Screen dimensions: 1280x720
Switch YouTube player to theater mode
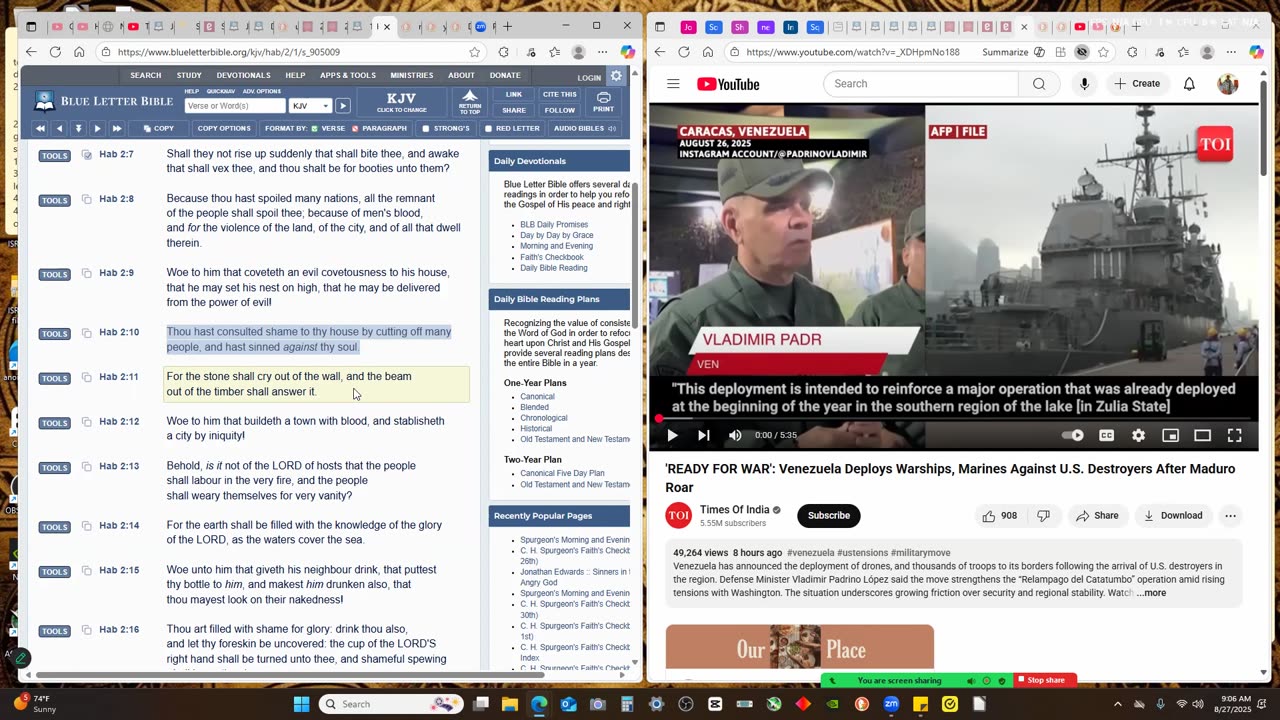tap(1202, 435)
